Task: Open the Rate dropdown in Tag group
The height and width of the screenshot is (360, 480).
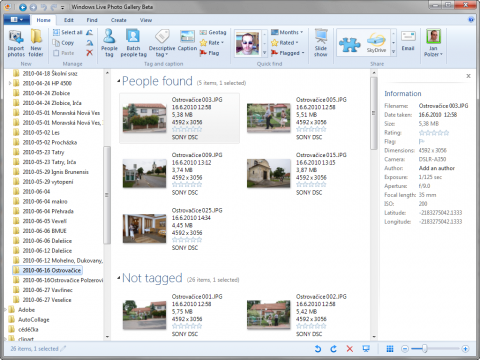Action: (212, 43)
